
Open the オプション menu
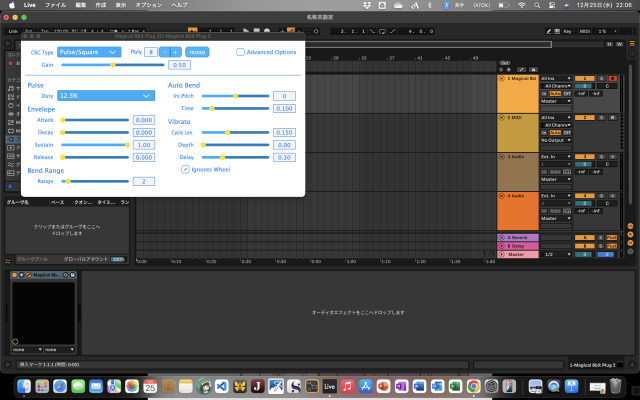point(148,5)
